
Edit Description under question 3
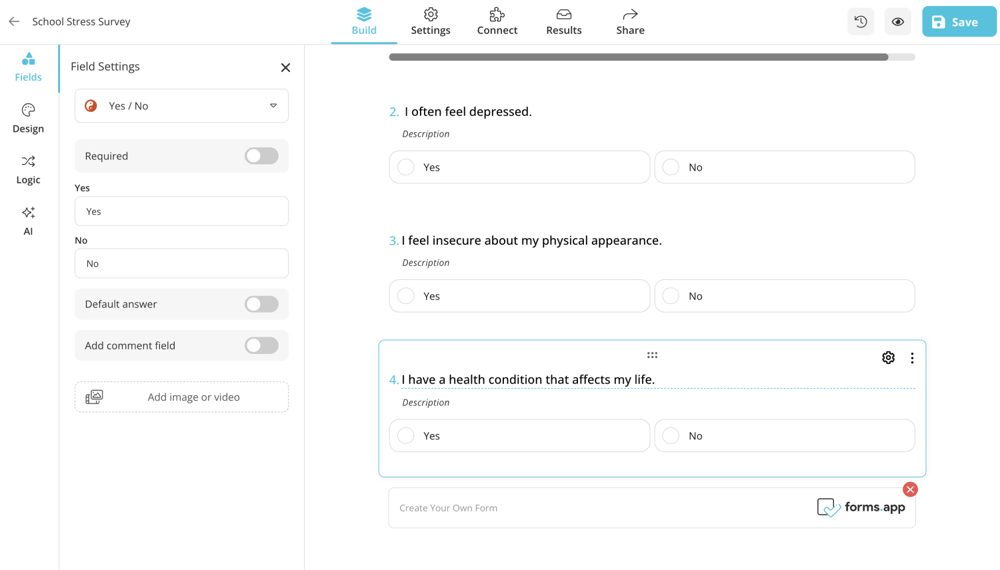425,263
